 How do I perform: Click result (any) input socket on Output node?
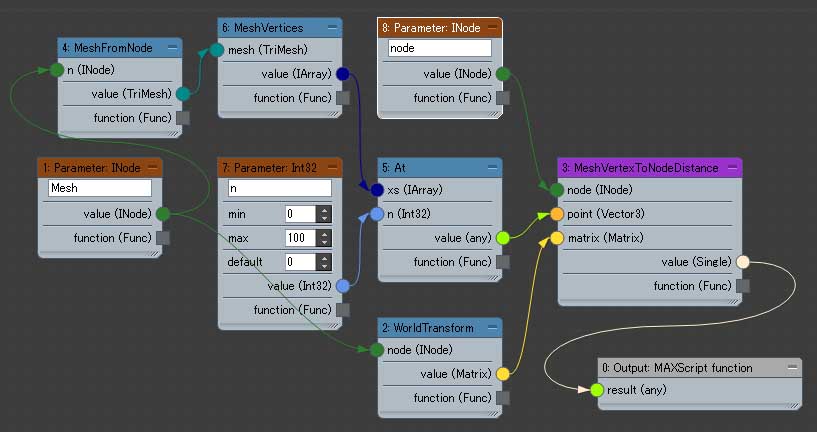click(x=597, y=390)
